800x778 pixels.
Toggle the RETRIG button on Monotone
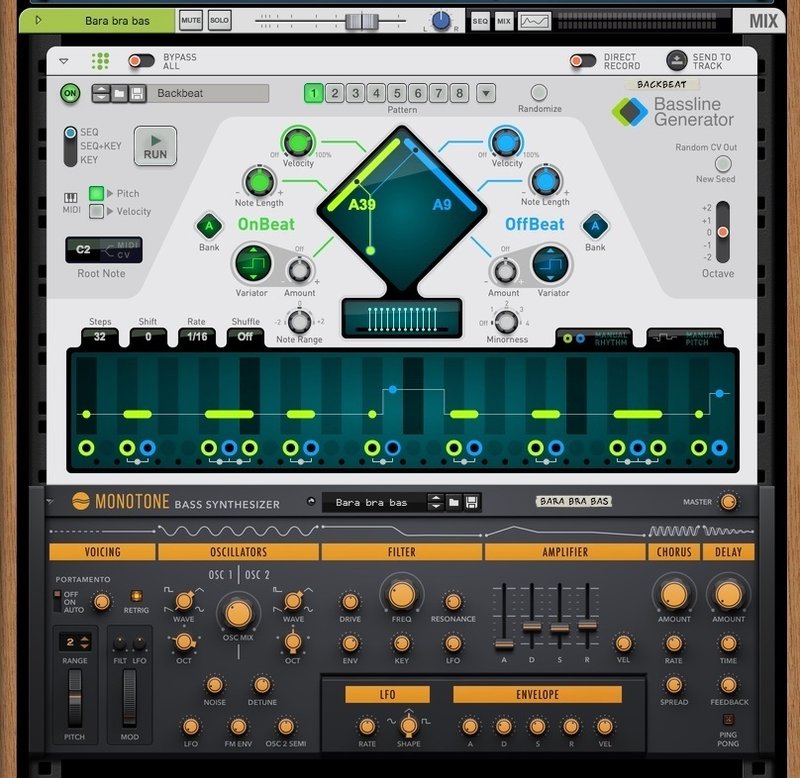tap(136, 596)
